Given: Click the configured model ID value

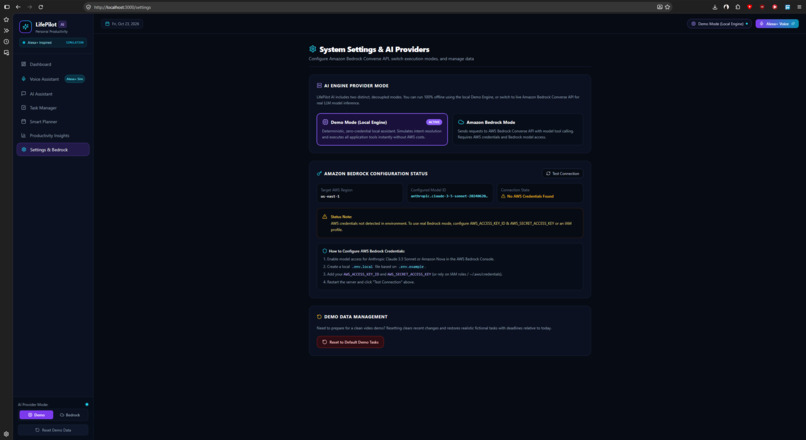Looking at the screenshot, I should tap(449, 196).
